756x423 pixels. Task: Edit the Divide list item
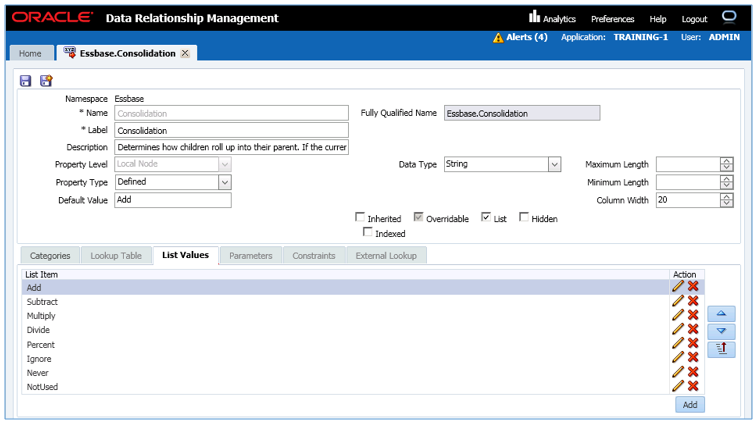678,328
